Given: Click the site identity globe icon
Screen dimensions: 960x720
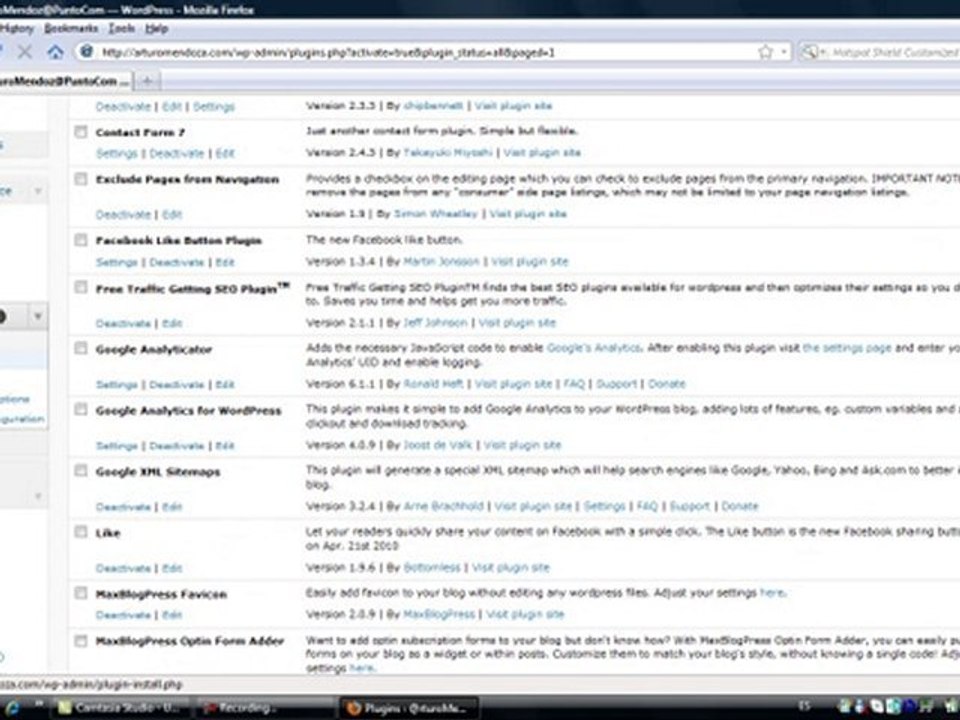Looking at the screenshot, I should tap(86, 52).
